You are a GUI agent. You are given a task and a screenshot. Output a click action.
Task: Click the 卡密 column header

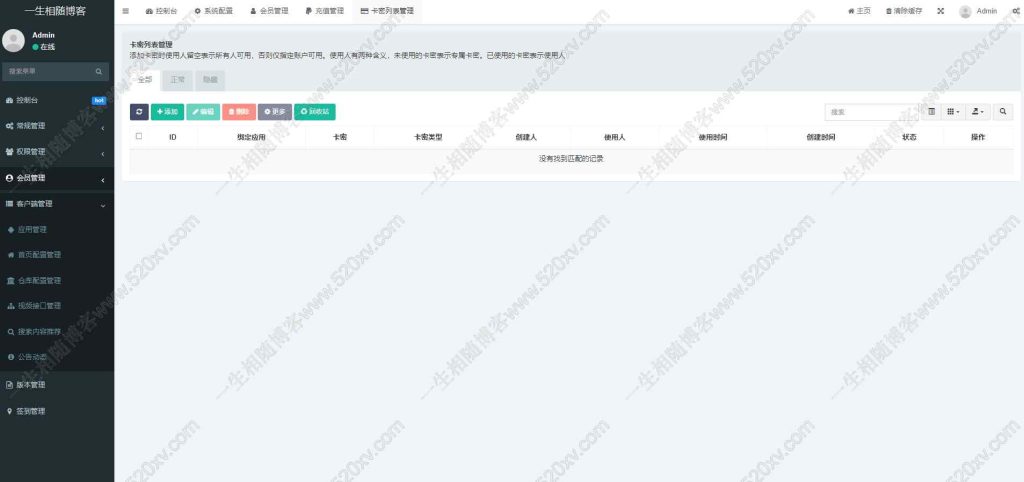pos(340,137)
